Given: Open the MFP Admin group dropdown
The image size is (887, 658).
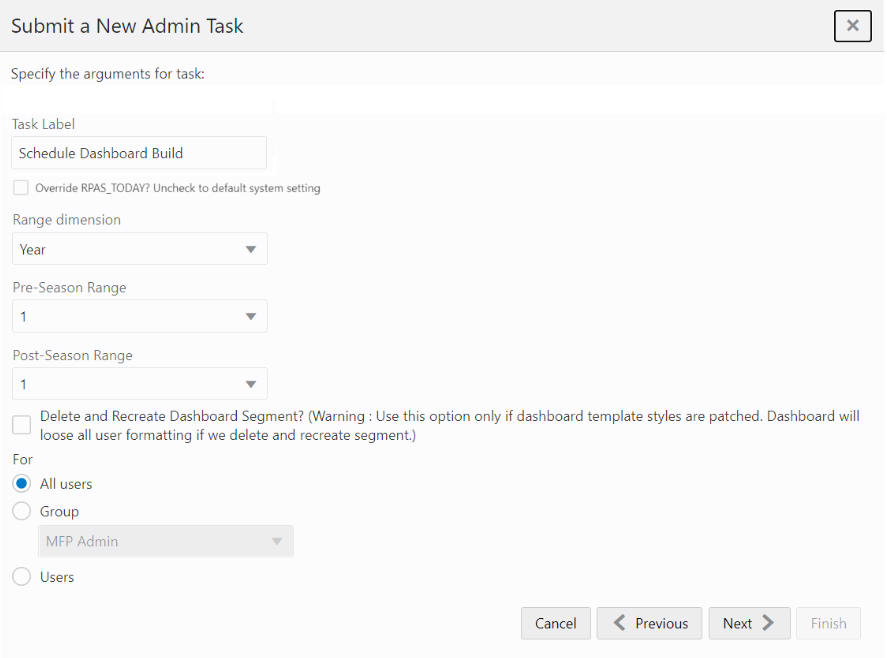Looking at the screenshot, I should pos(166,541).
